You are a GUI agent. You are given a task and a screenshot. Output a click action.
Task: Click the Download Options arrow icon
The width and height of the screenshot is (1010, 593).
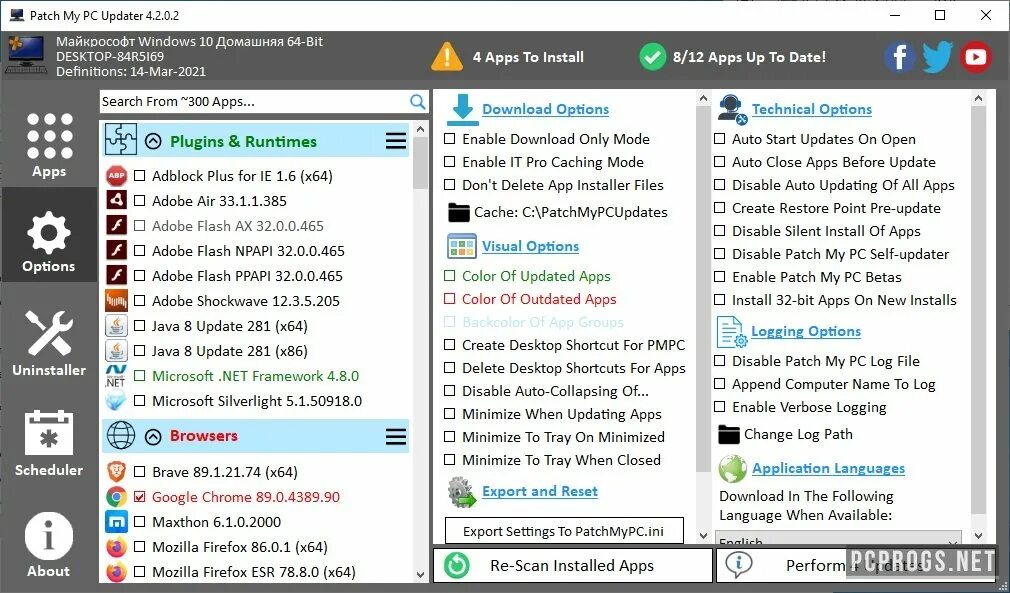[x=462, y=109]
